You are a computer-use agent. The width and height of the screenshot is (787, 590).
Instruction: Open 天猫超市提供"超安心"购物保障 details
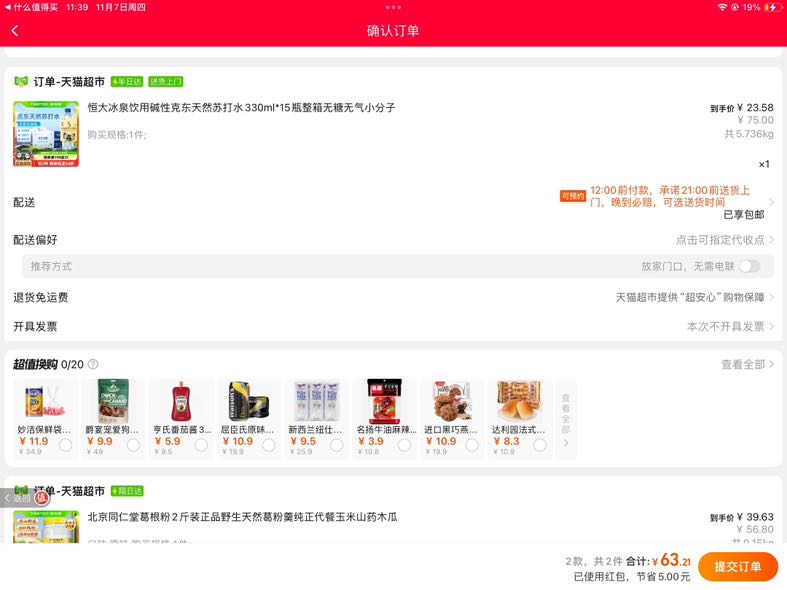695,298
